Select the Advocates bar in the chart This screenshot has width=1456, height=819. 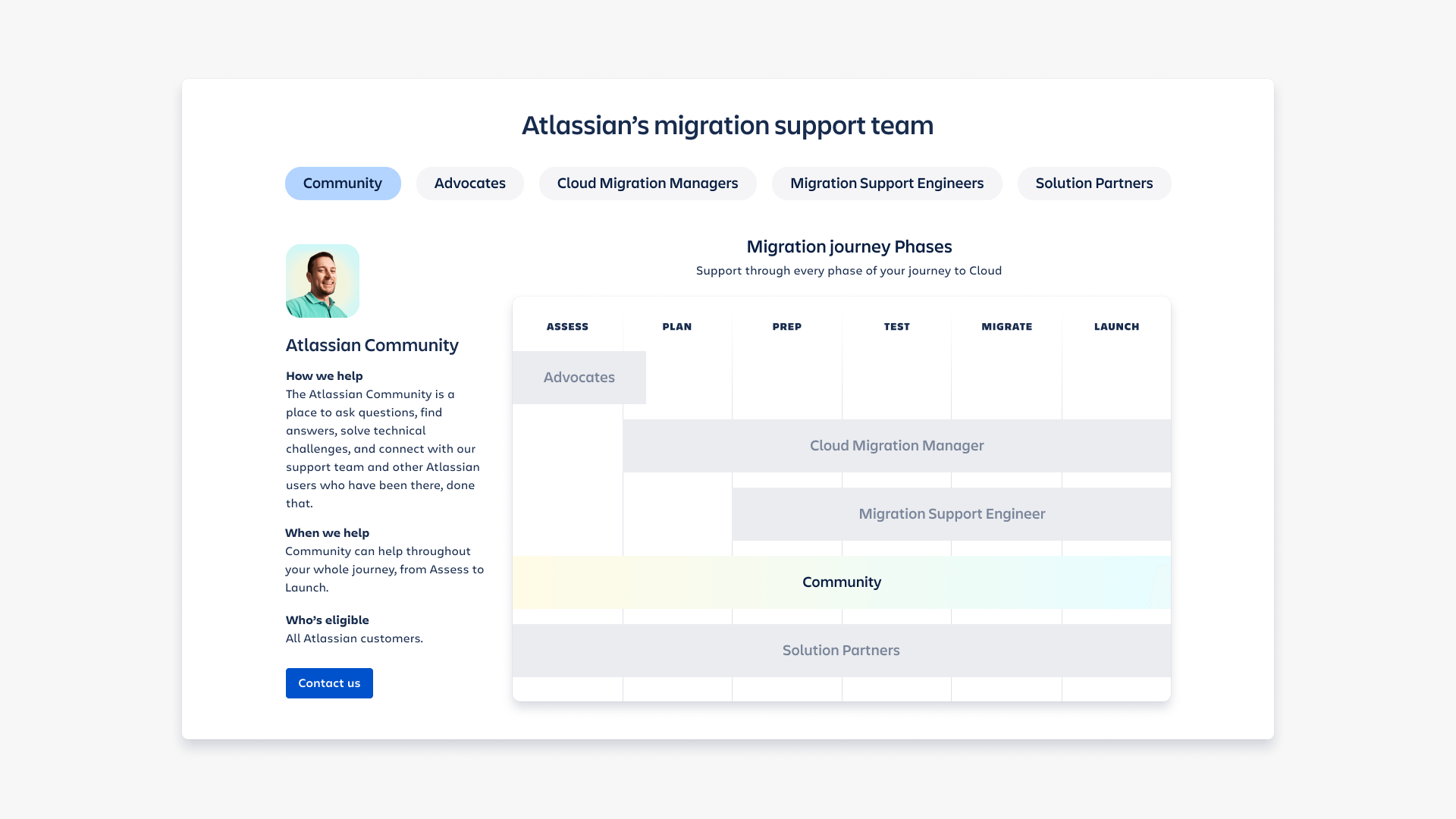tap(579, 378)
